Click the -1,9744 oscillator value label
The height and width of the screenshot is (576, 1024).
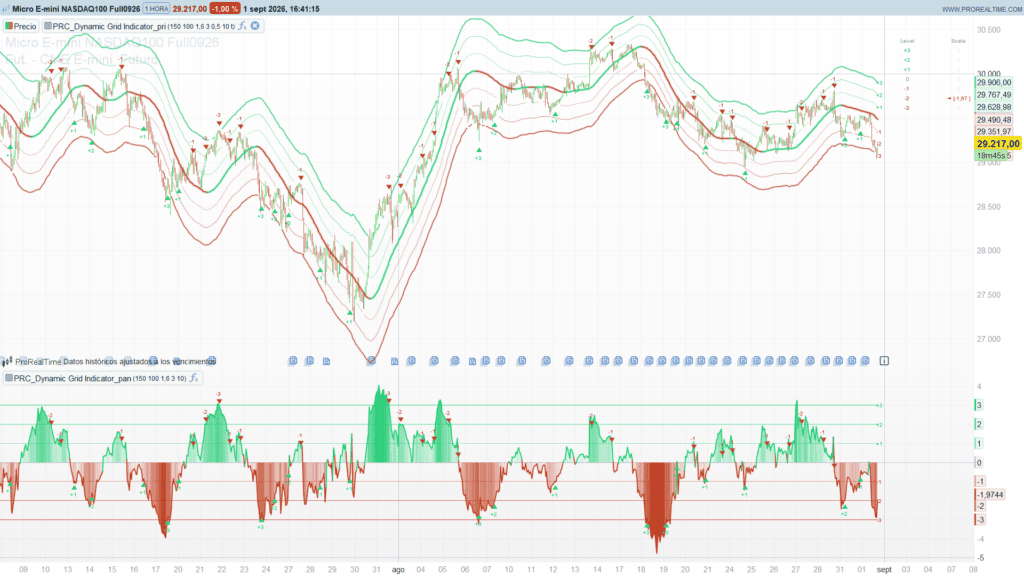(990, 495)
